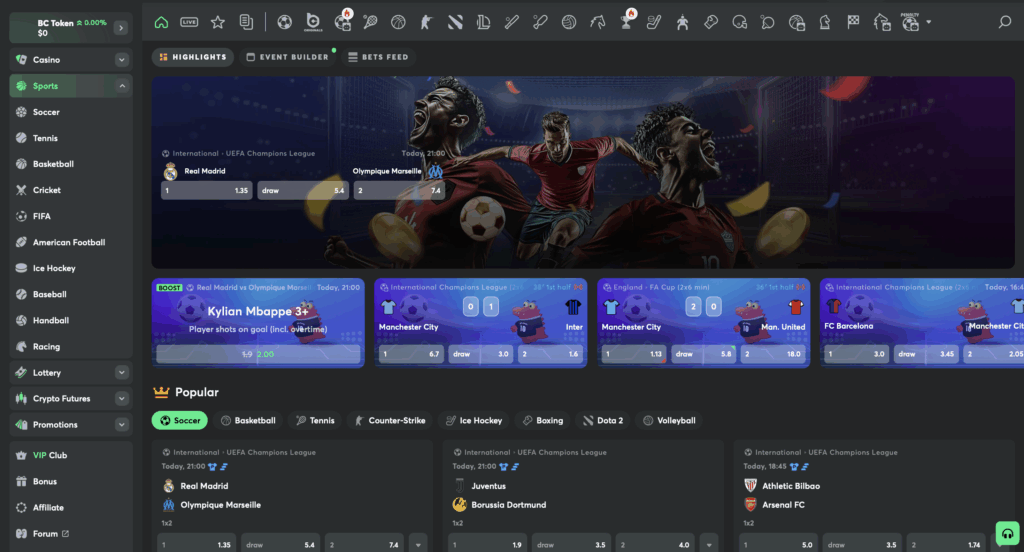Open American Football in the sidebar
The height and width of the screenshot is (552, 1024).
71,242
